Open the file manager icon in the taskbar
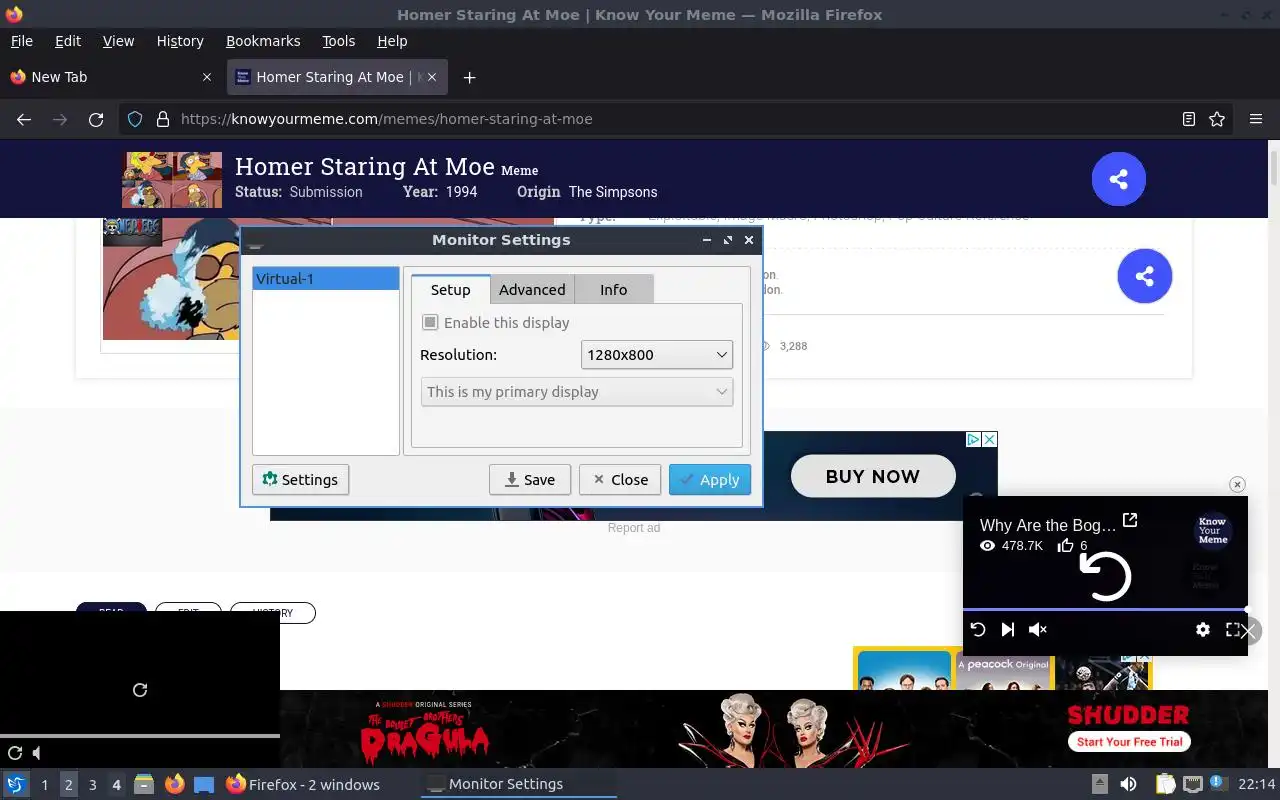 (x=143, y=784)
